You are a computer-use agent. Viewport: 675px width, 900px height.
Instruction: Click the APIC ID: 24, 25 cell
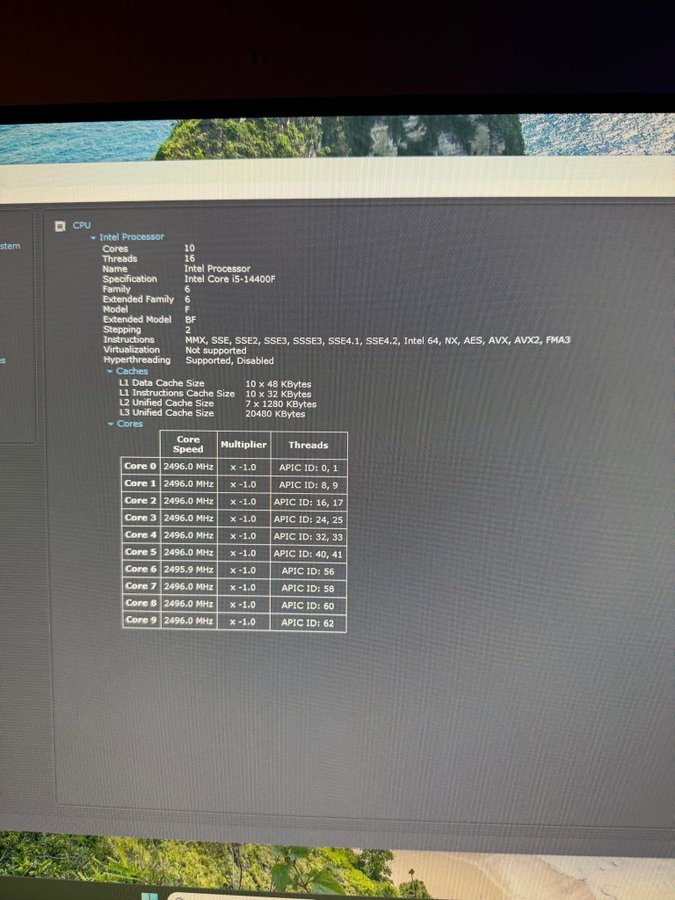308,519
